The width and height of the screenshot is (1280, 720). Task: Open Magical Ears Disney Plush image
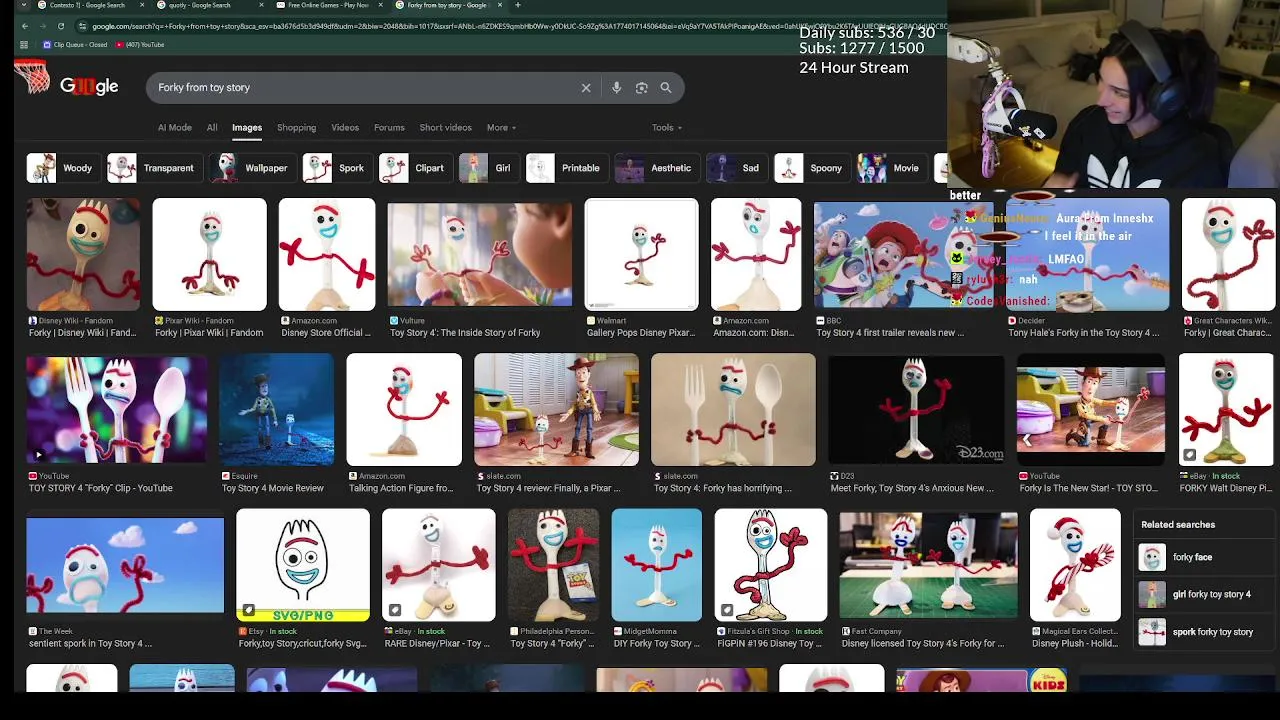pos(1076,565)
